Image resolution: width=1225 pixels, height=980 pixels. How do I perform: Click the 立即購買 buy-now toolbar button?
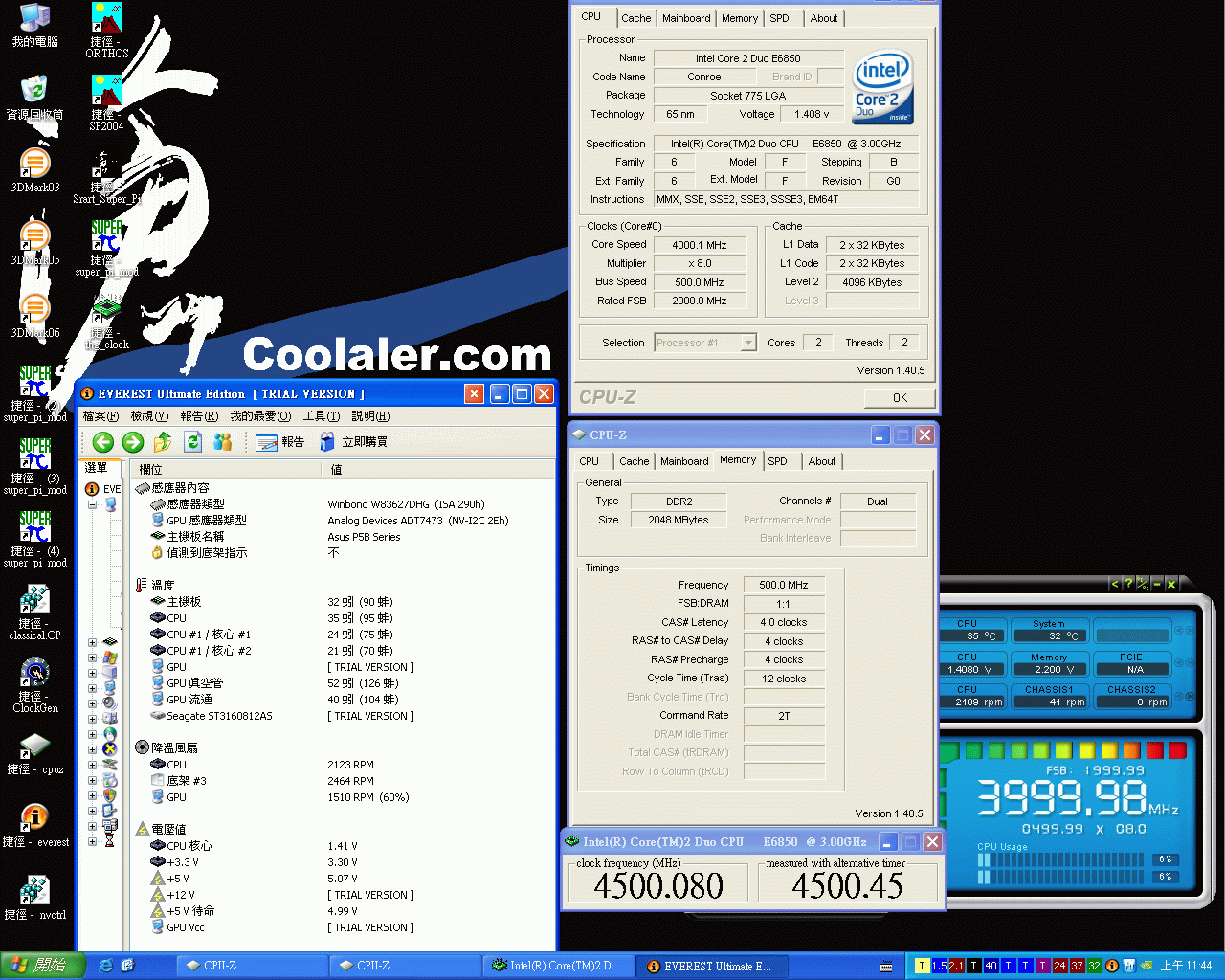click(x=353, y=441)
